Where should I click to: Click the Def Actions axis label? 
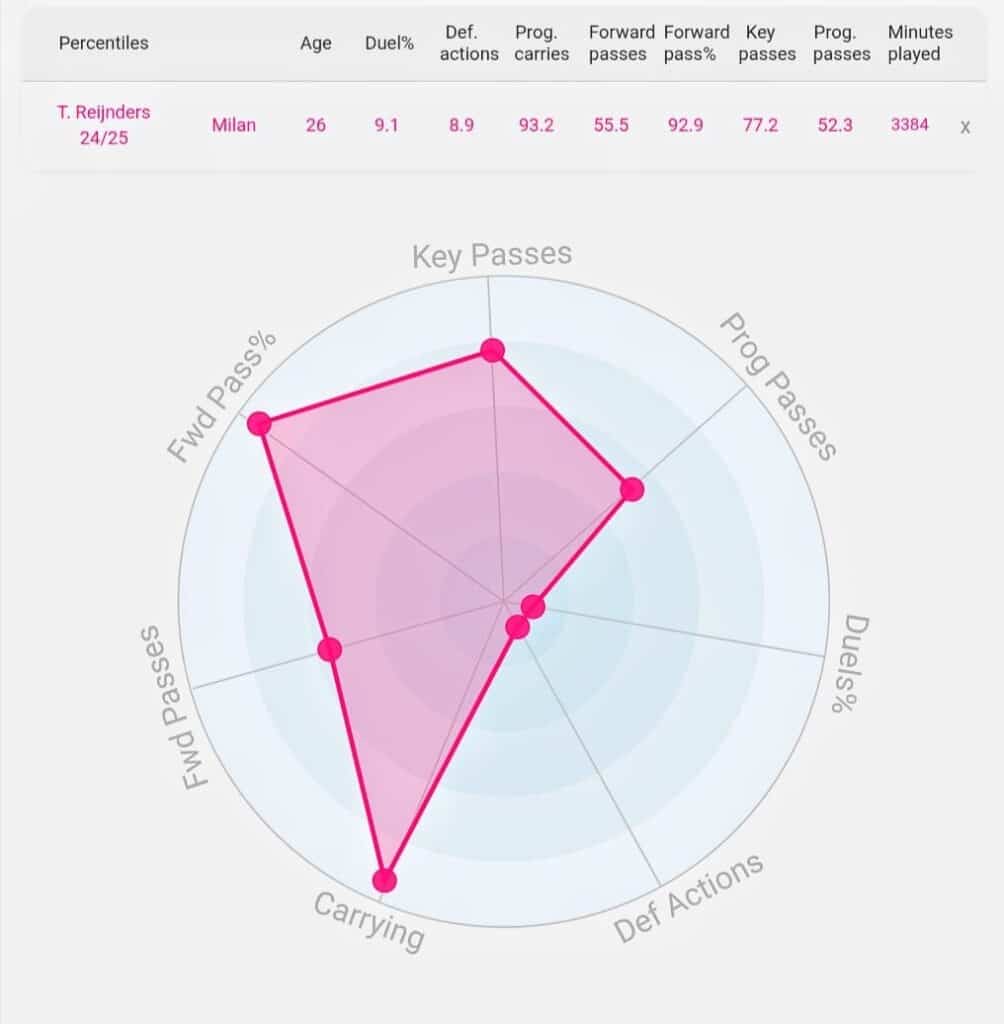(x=688, y=898)
